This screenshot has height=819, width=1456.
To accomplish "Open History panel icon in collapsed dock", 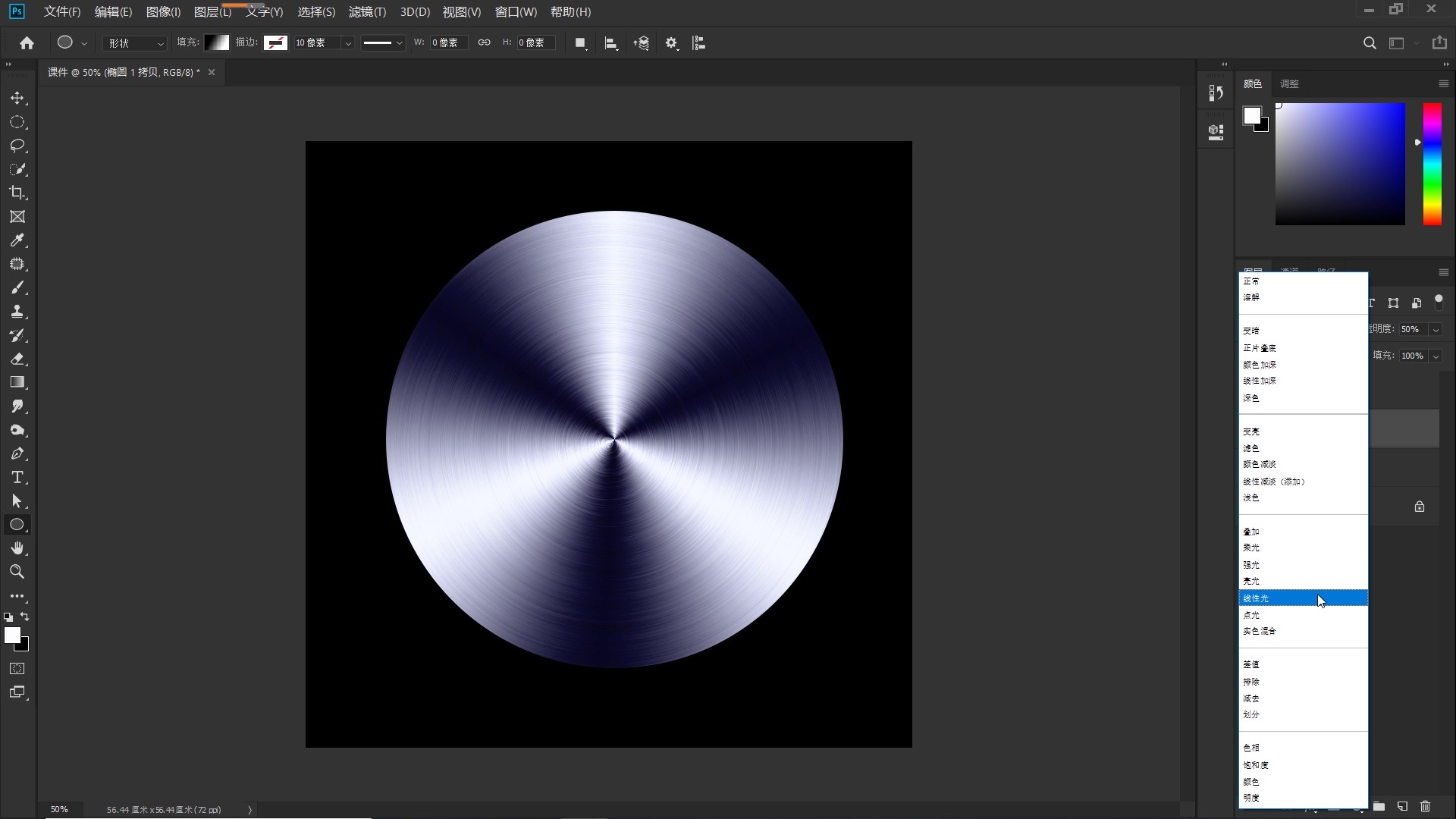I will (x=1216, y=93).
